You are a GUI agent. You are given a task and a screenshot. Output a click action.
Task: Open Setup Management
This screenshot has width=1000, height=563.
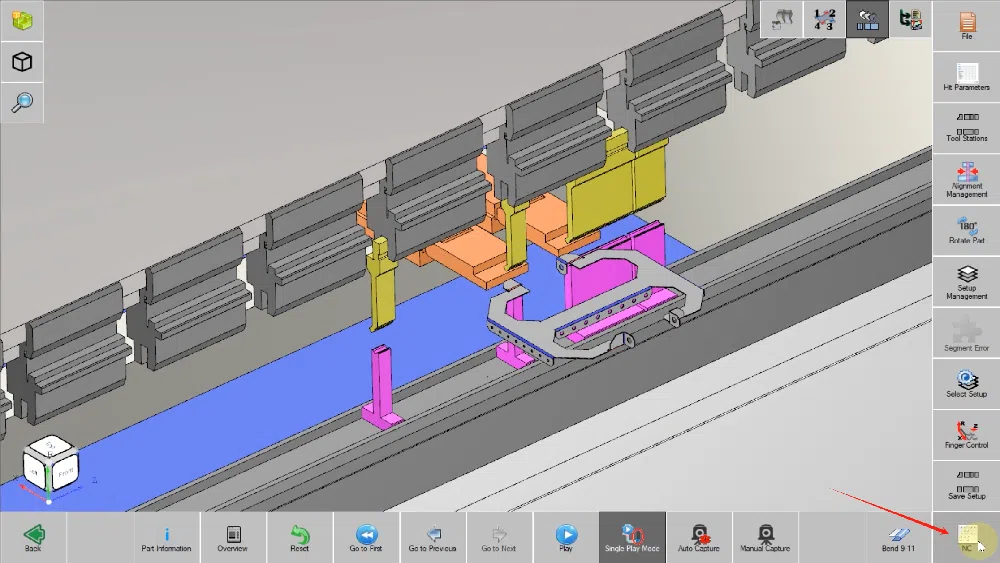click(966, 282)
